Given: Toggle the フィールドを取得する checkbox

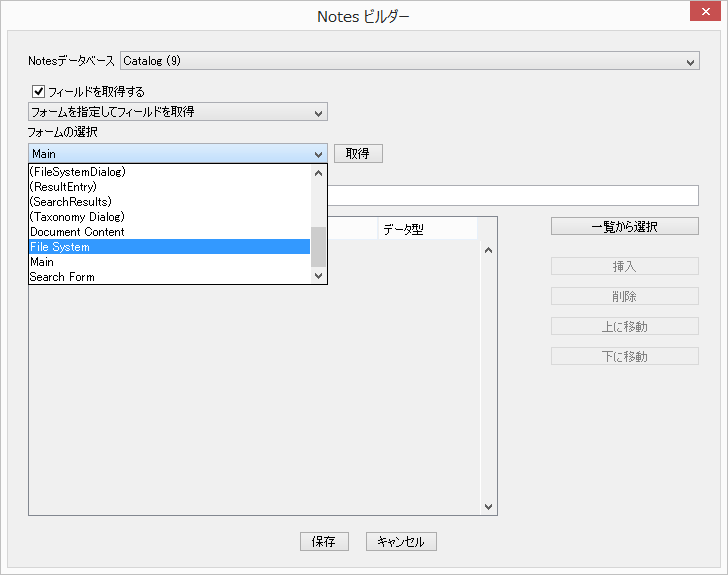Looking at the screenshot, I should (x=39, y=91).
